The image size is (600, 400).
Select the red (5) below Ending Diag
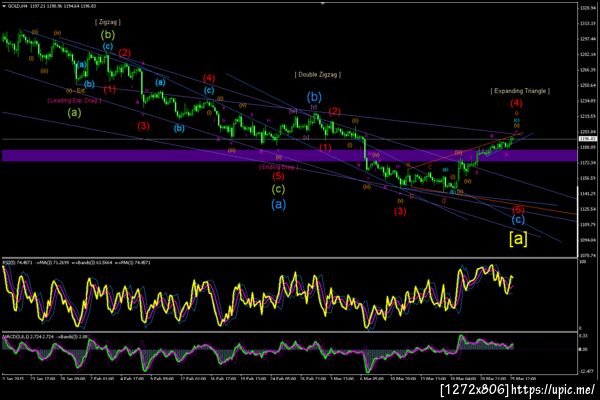tap(278, 176)
